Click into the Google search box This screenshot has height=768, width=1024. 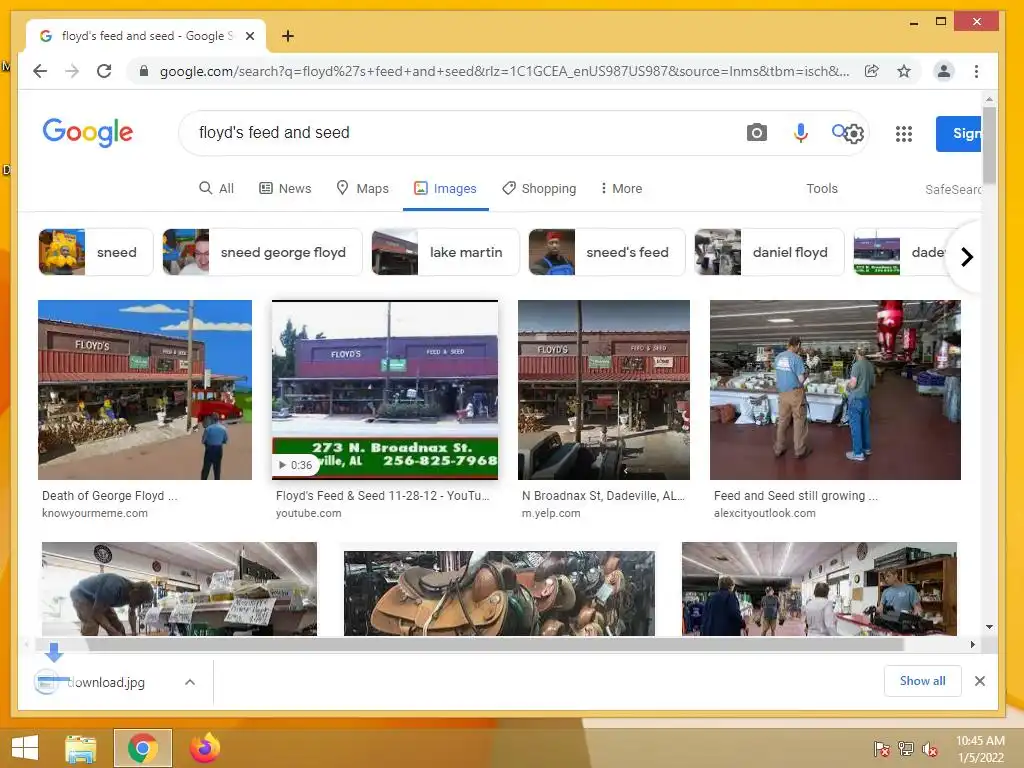point(457,133)
